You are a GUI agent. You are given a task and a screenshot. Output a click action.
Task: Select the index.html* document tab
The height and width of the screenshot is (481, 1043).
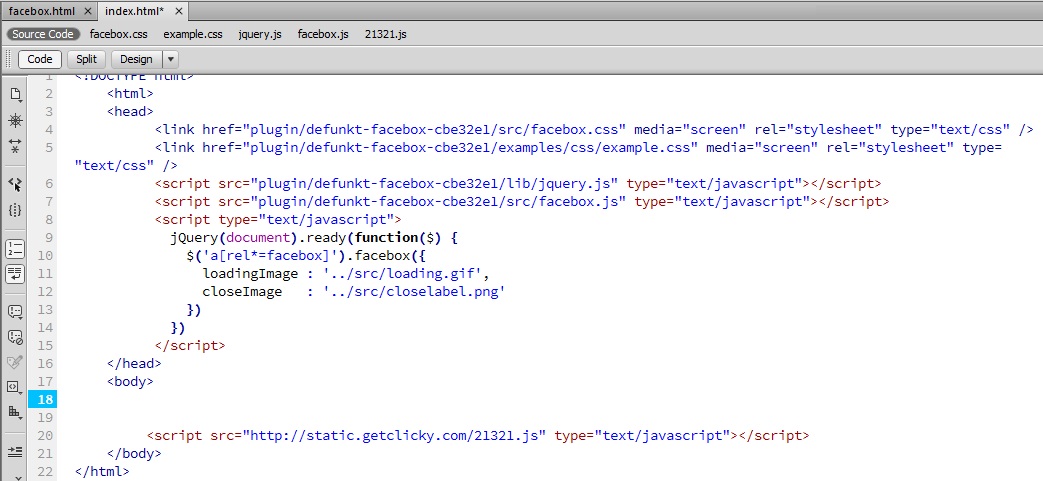coord(134,11)
